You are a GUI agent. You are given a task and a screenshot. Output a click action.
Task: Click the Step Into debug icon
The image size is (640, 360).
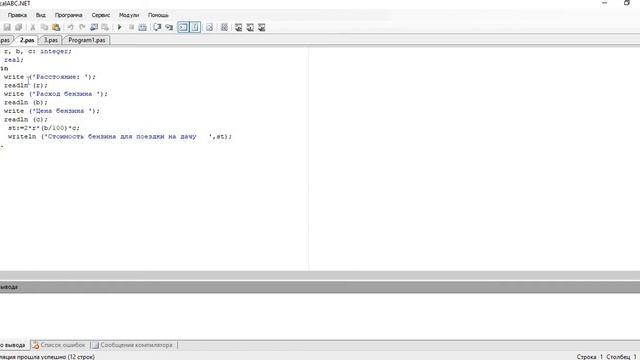tap(169, 27)
